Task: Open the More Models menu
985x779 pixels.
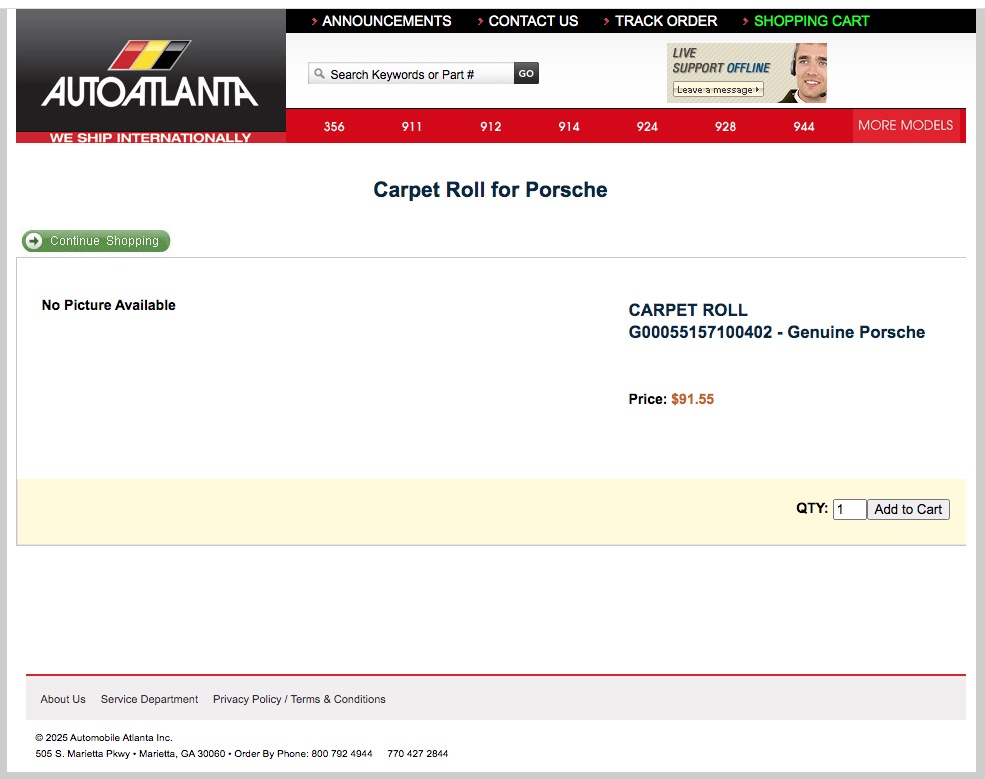Action: [905, 126]
